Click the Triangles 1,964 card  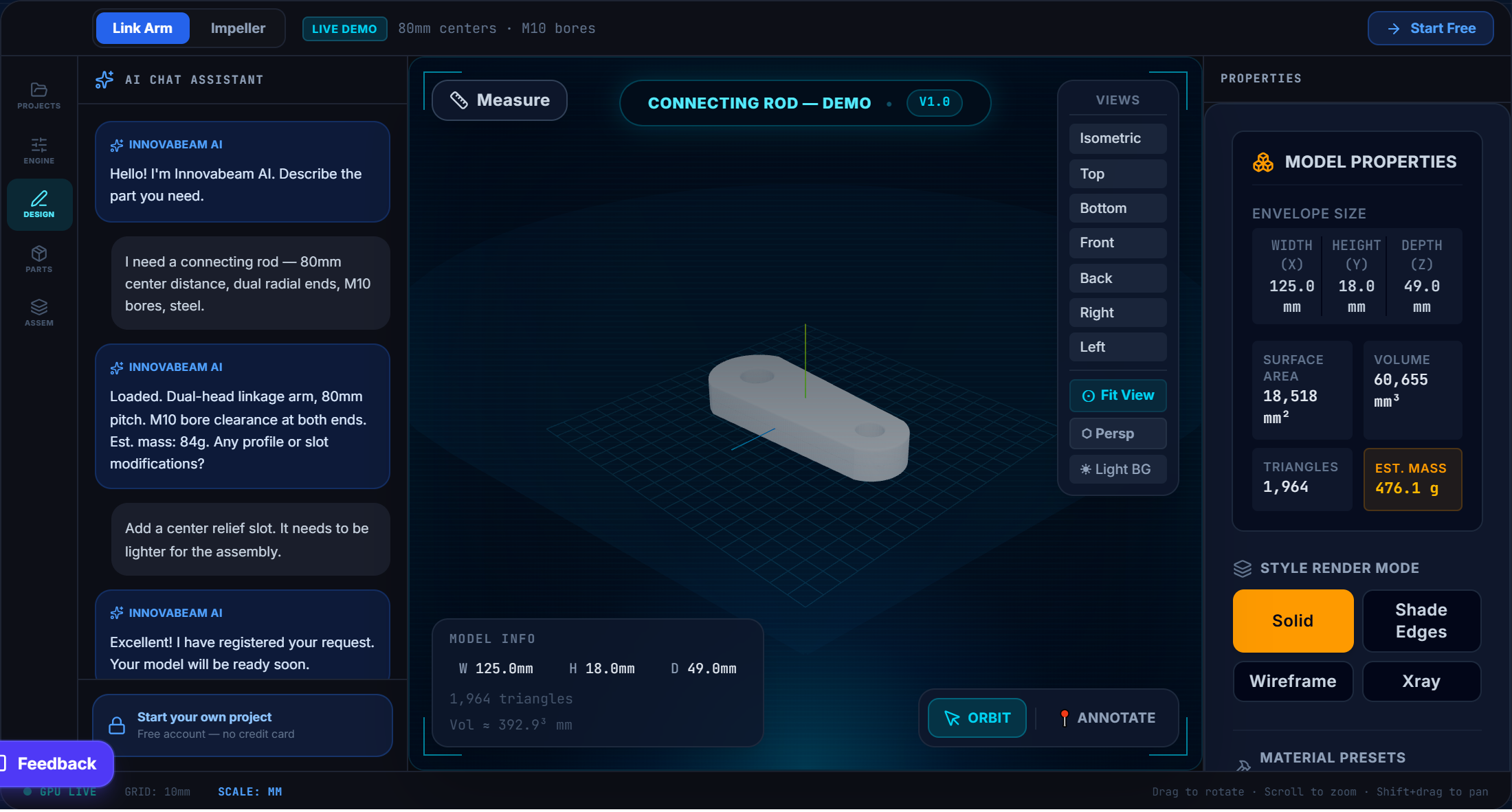(x=1302, y=480)
